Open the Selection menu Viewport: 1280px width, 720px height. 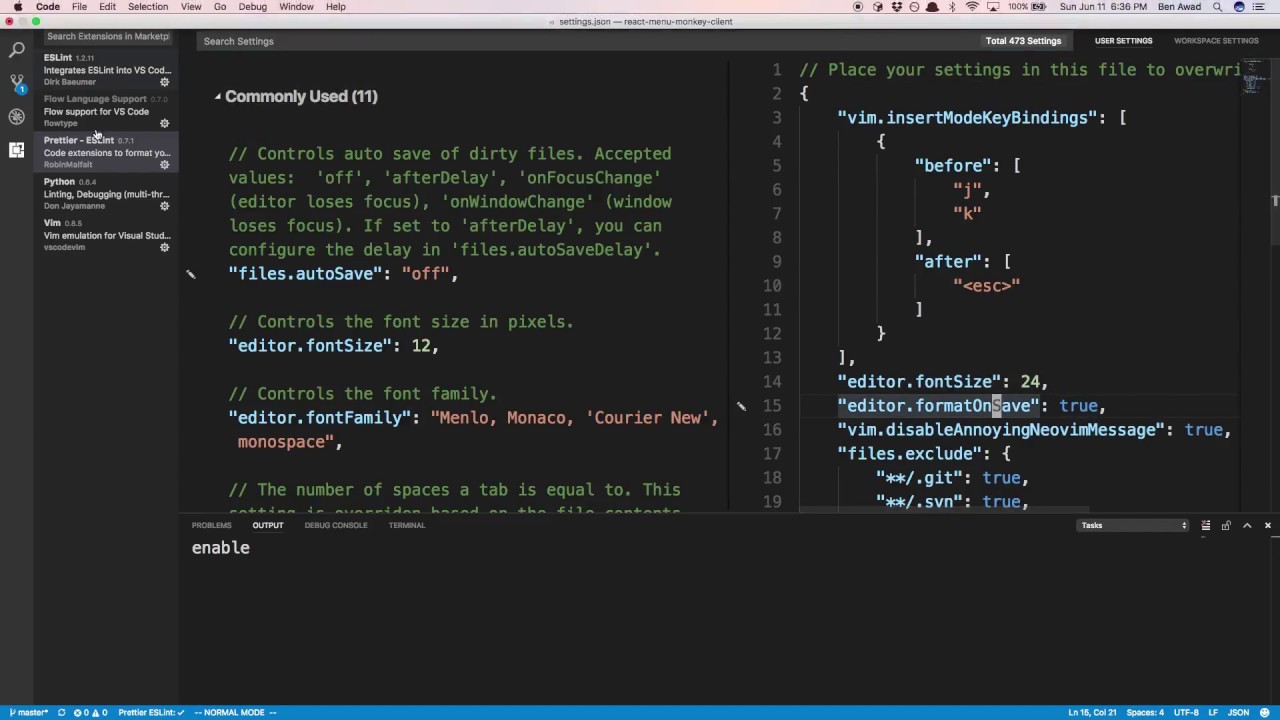point(147,7)
